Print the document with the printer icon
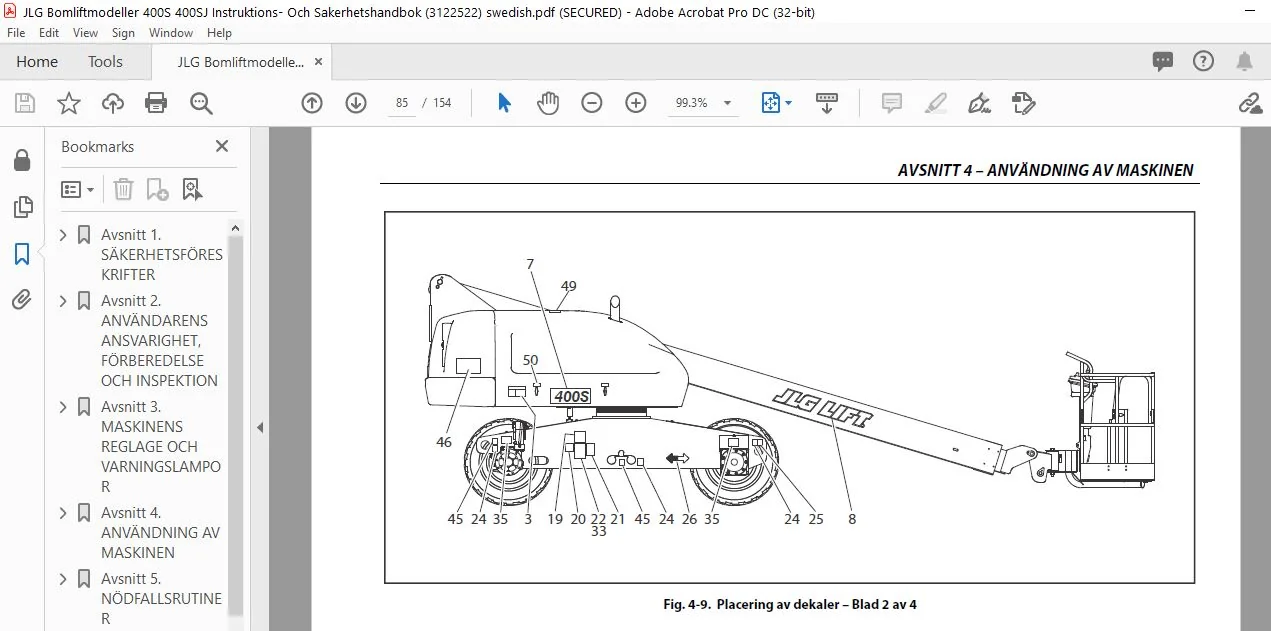This screenshot has width=1271, height=631. [156, 103]
